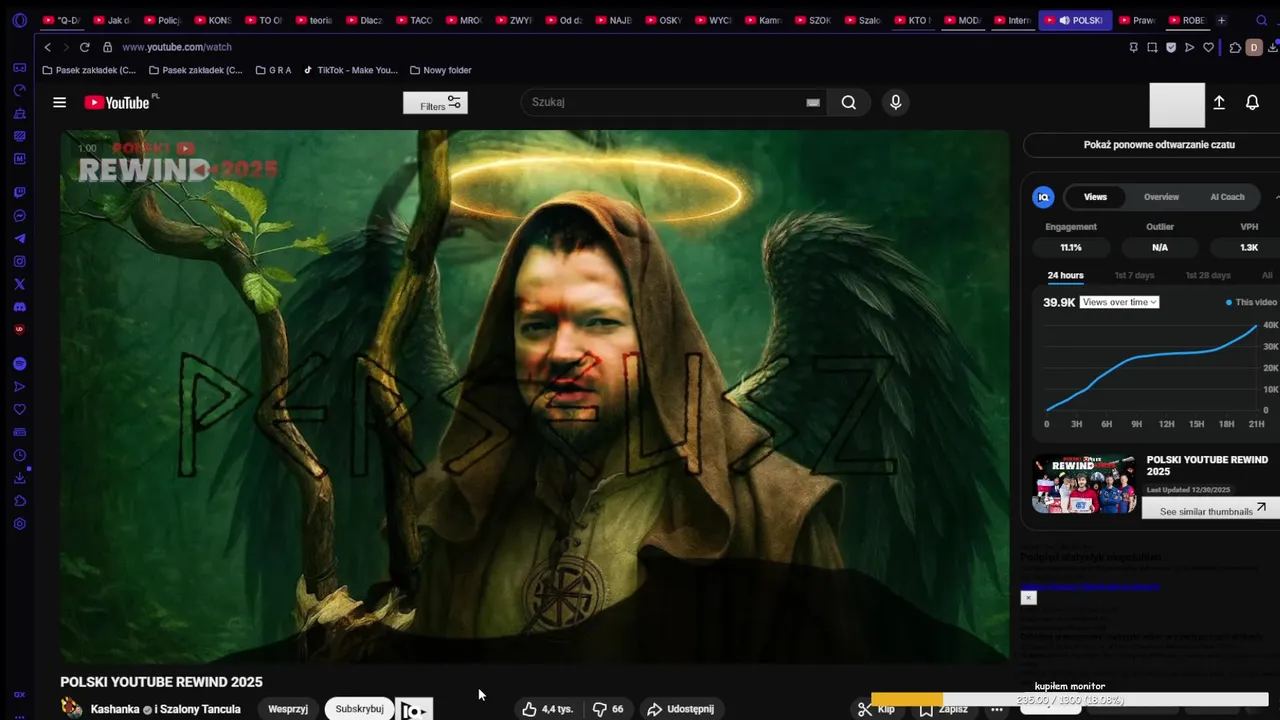Switch to the ROBE browser tab
1280x720 pixels.
(1187, 20)
